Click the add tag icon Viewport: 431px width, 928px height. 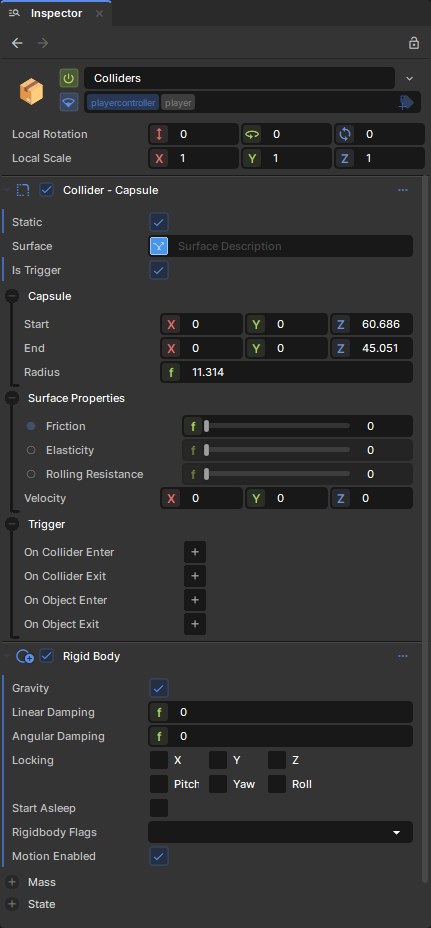point(406,102)
